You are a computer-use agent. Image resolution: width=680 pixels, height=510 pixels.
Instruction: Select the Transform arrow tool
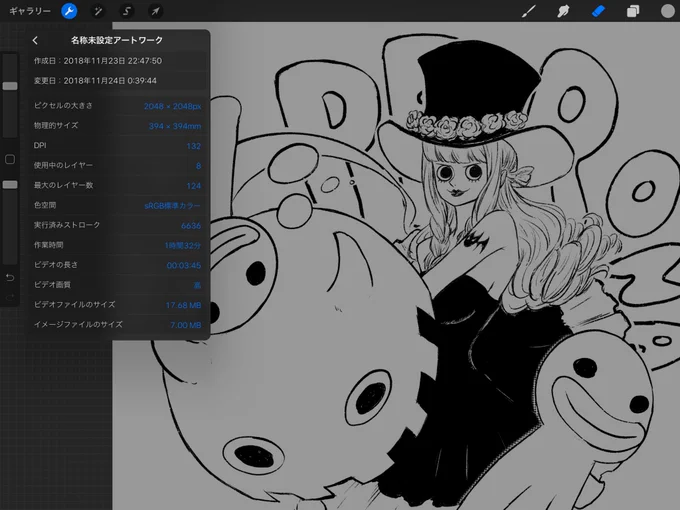click(x=155, y=11)
